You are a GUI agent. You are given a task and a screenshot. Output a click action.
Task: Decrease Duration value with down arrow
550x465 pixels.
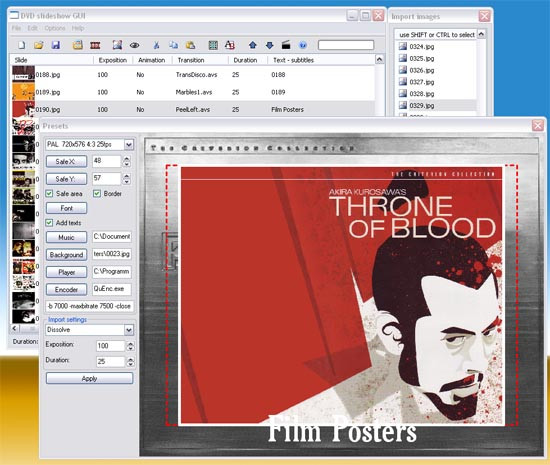pos(130,364)
